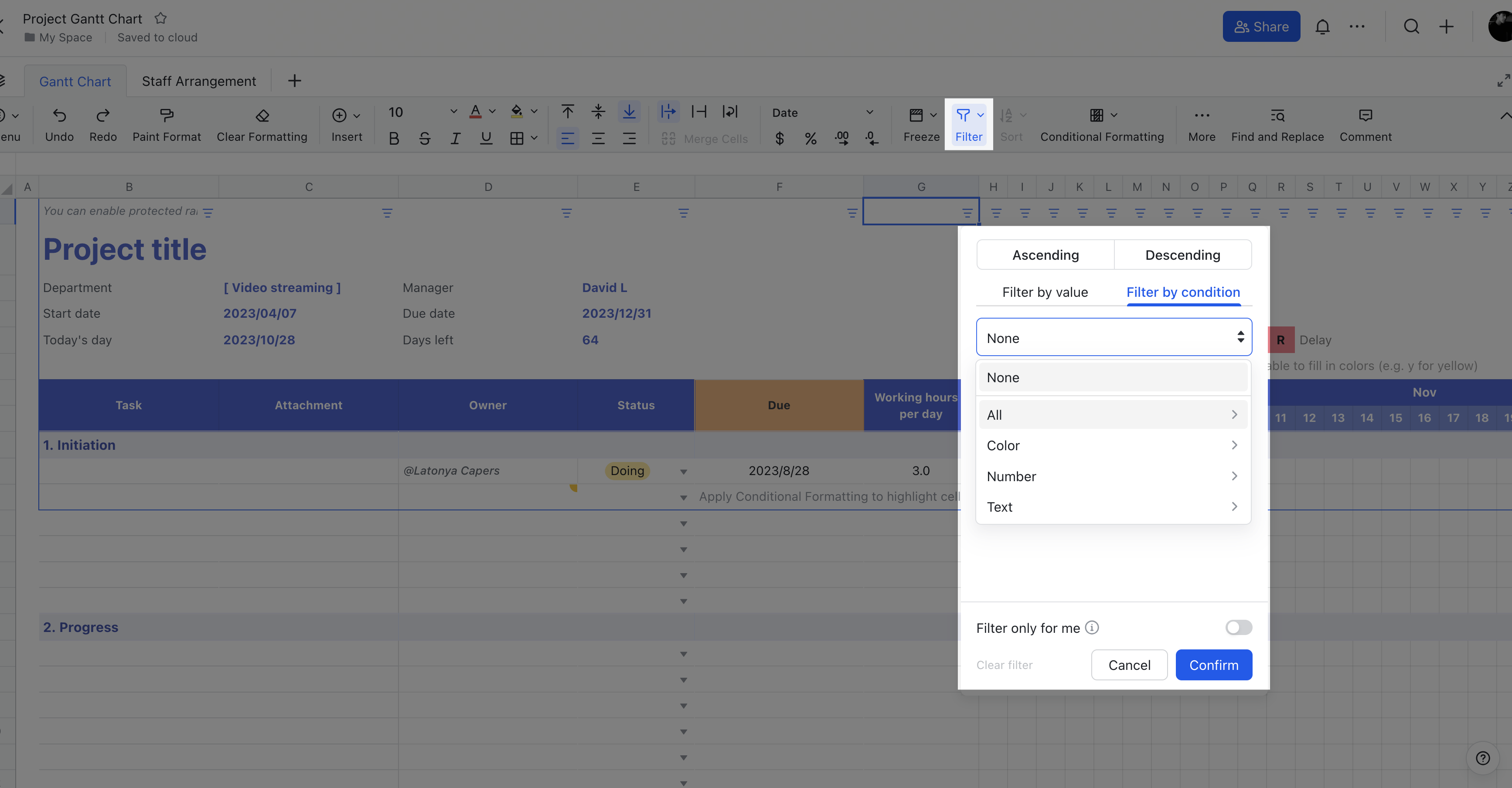Click the Clear Formatting icon
Image resolution: width=1512 pixels, height=788 pixels.
(262, 123)
